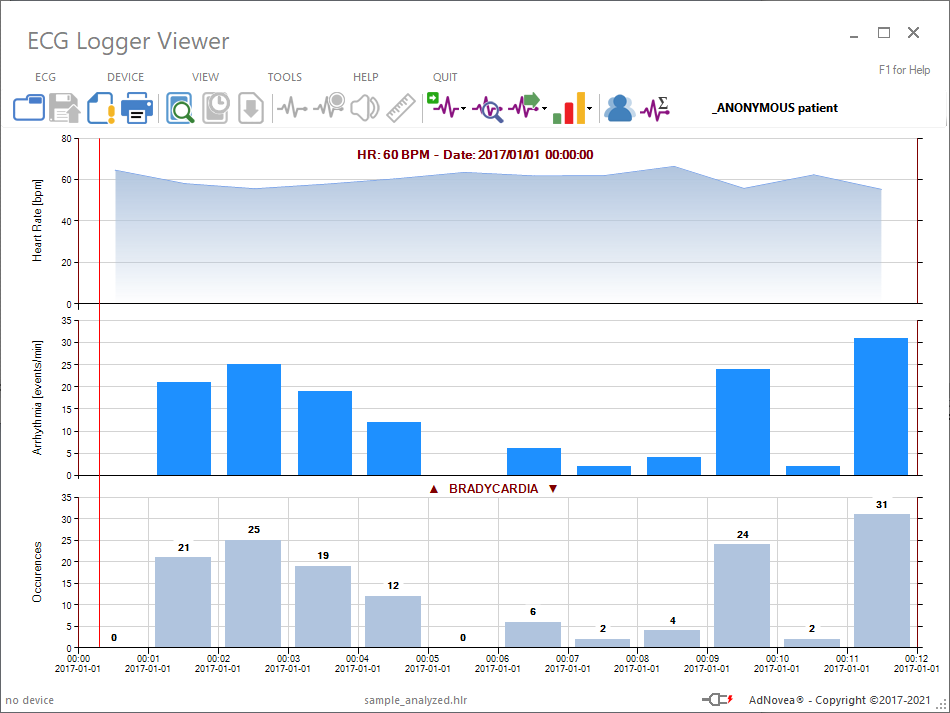Click the F1 for Help text
The width and height of the screenshot is (950, 713).
[904, 70]
